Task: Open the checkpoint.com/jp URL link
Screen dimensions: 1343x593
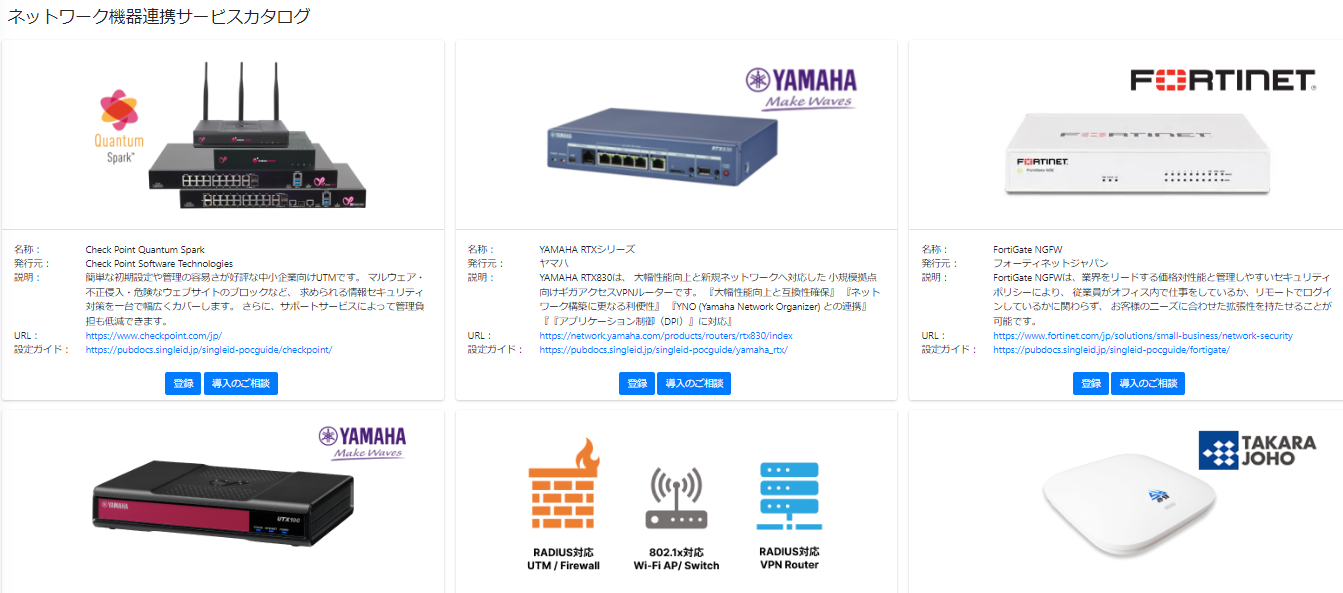Action: 153,336
